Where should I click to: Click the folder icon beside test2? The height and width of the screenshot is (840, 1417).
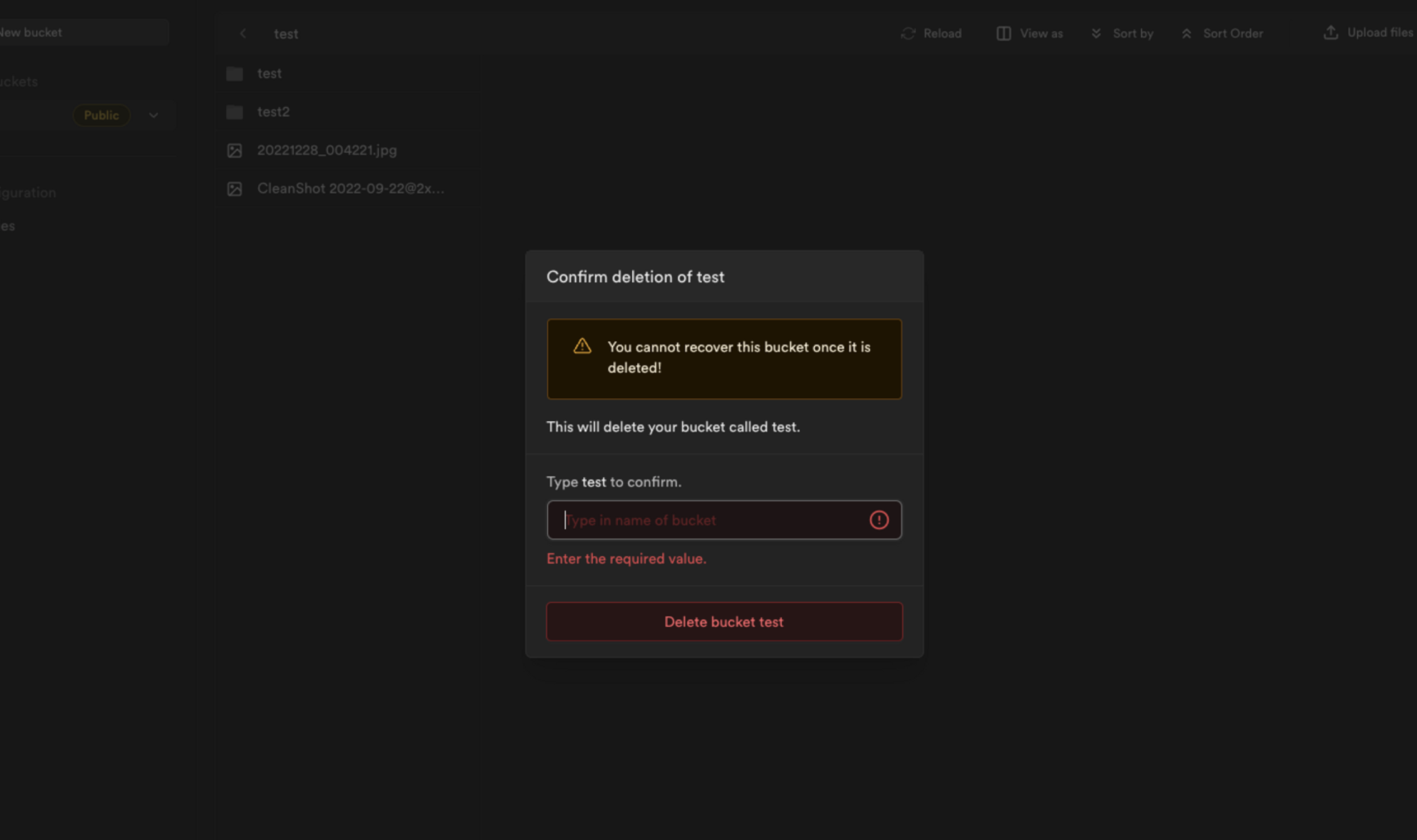[x=234, y=111]
